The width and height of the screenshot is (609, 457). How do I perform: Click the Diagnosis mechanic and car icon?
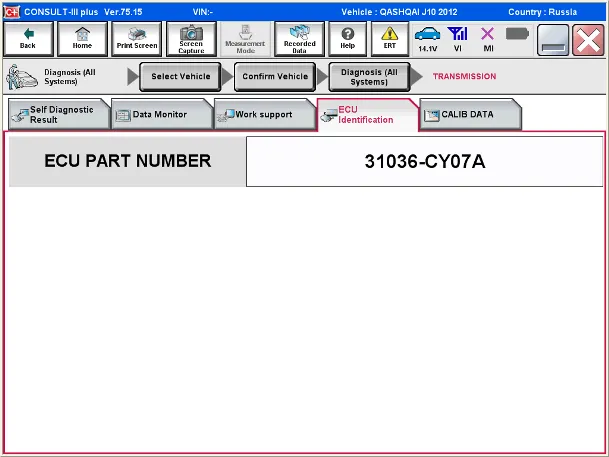point(22,77)
